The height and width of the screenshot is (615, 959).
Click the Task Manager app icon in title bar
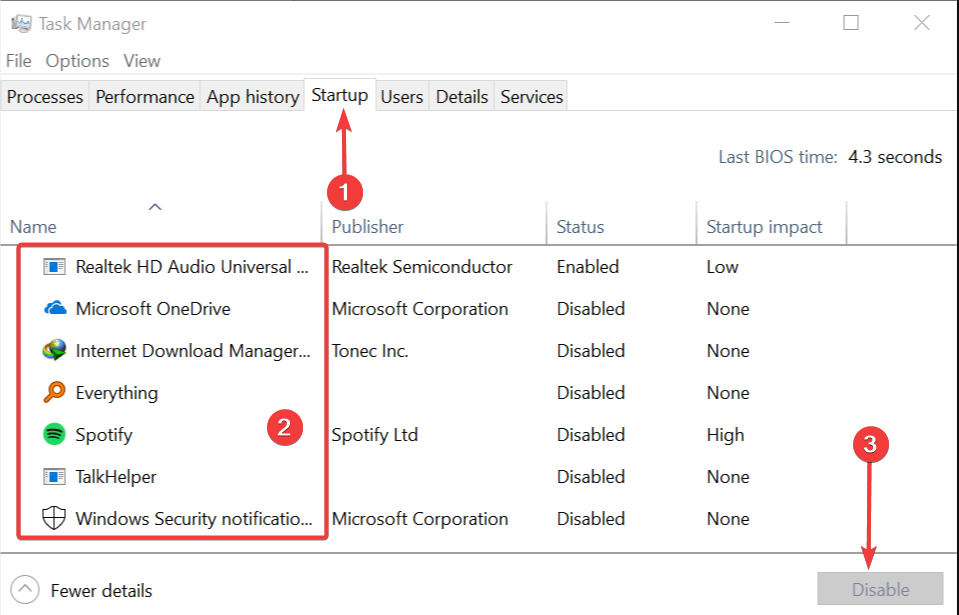pos(21,23)
